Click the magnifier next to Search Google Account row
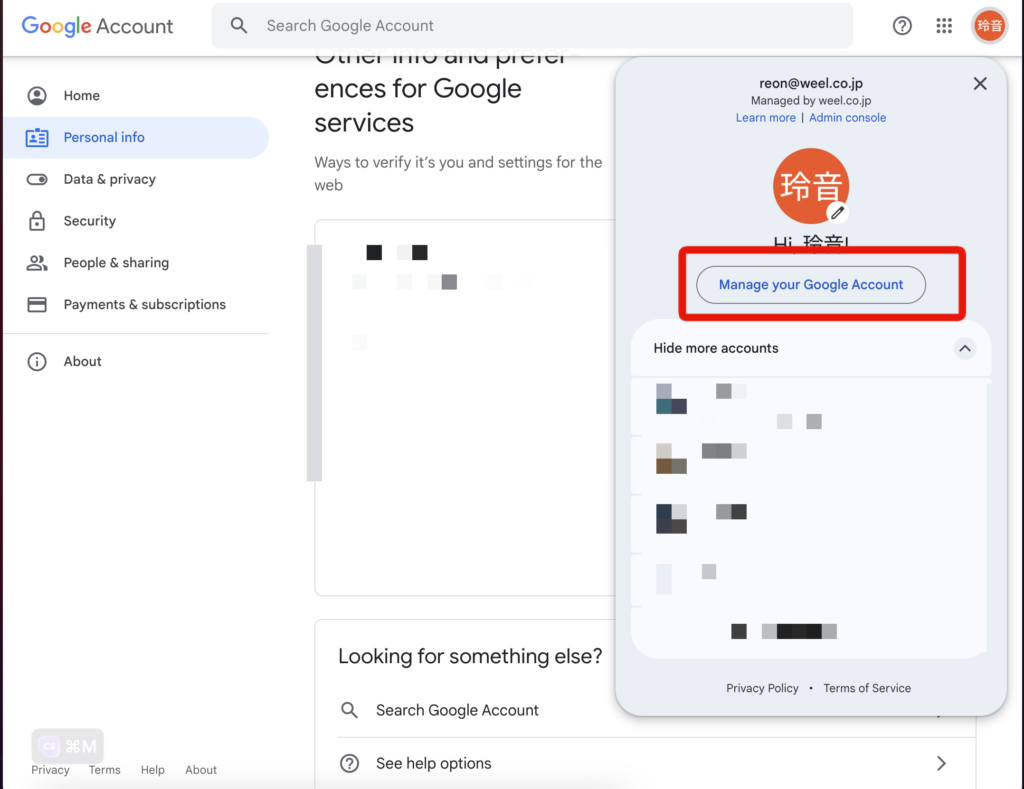Viewport: 1024px width, 789px height. point(349,710)
